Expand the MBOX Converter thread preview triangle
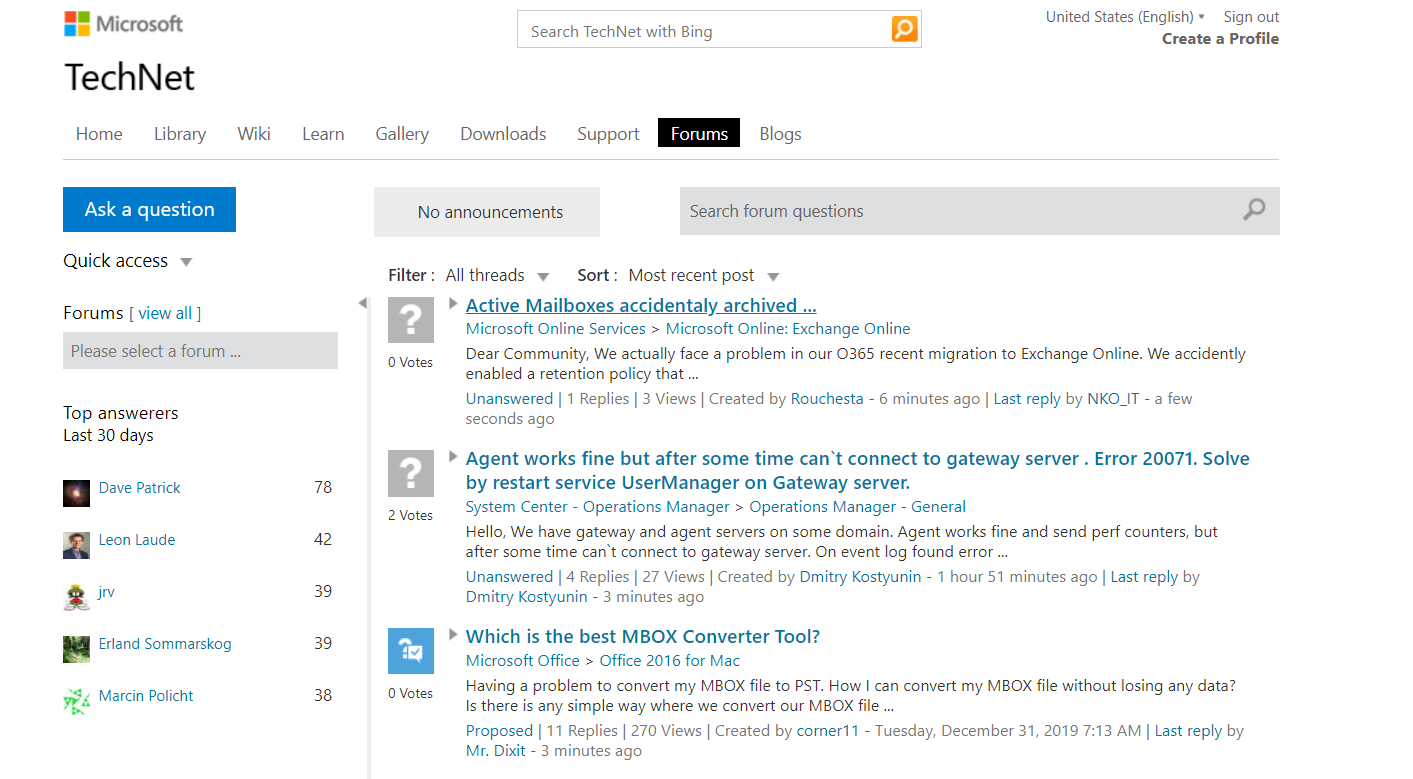Viewport: 1413px width, 779px height. tap(453, 634)
